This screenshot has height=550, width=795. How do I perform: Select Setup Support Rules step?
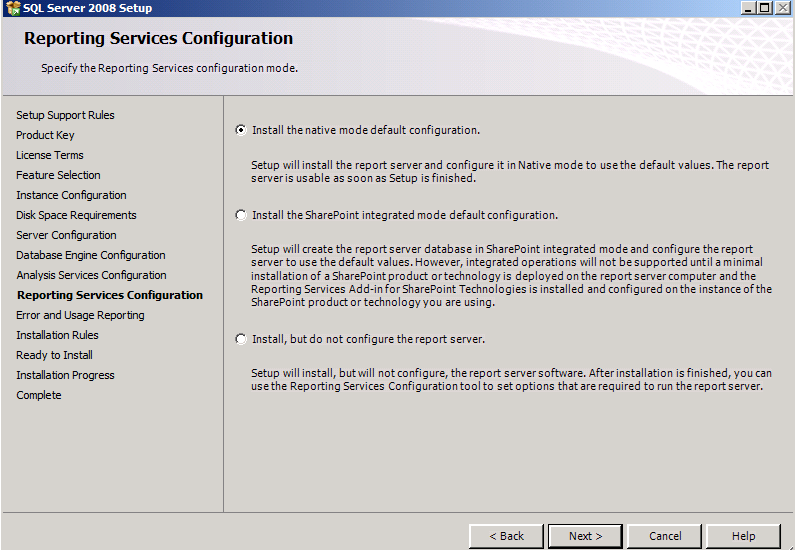point(65,115)
